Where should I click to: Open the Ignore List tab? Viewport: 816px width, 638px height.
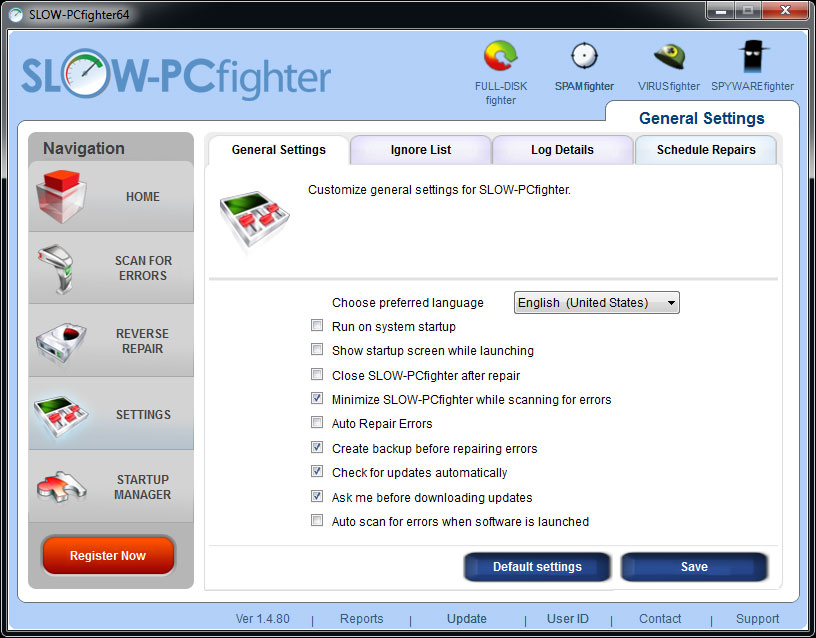(420, 150)
